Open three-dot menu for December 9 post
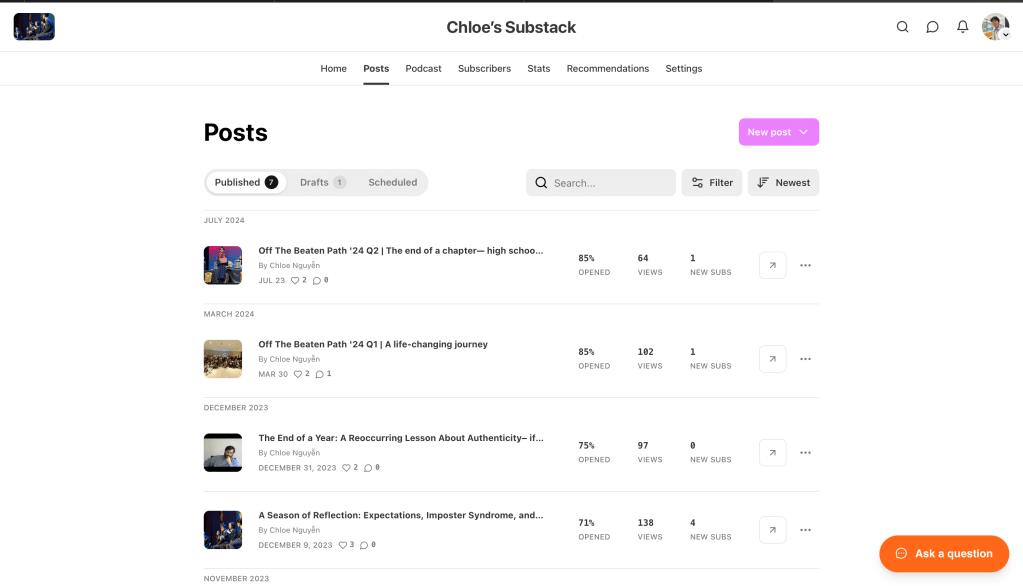The image size is (1023, 586). click(805, 530)
